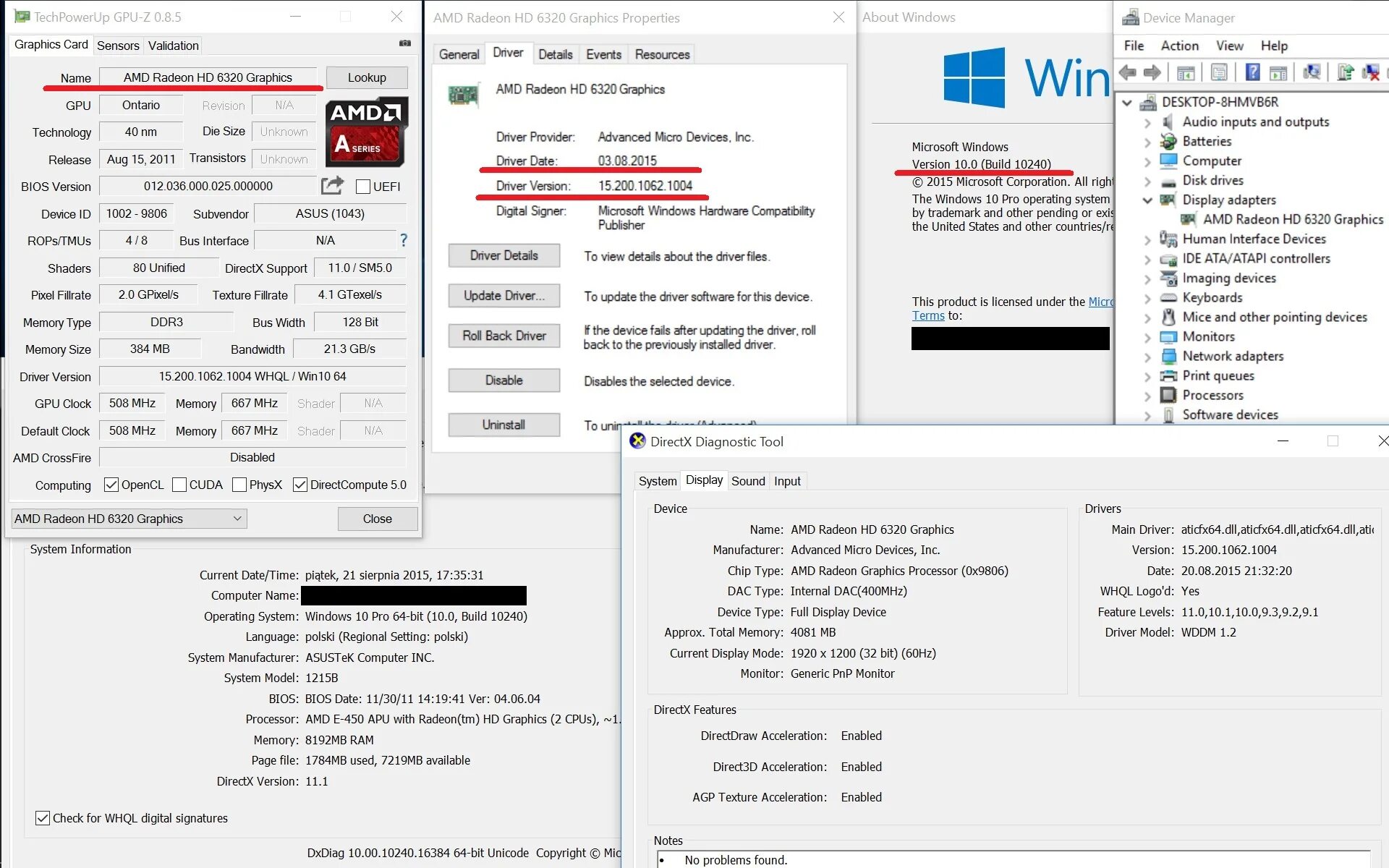This screenshot has height=868, width=1389.
Task: Toggle UEFI checkbox in GPU-Z
Action: point(363,187)
